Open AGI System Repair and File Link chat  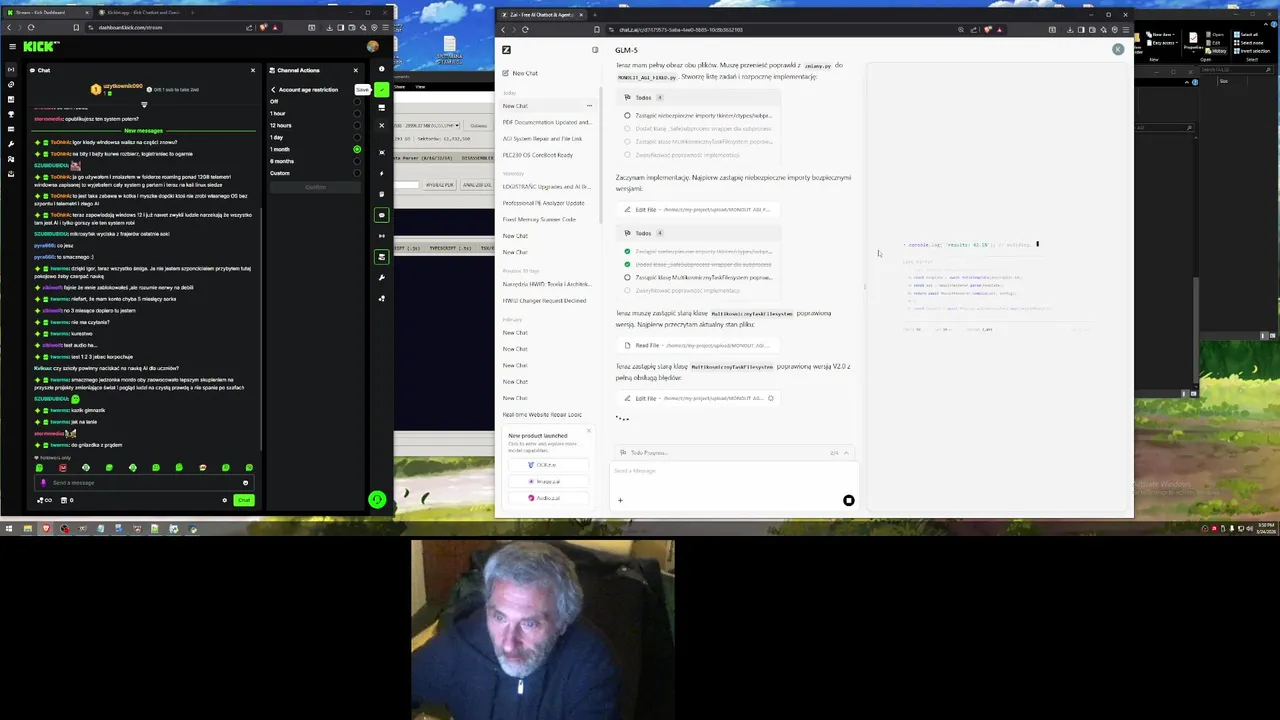(542, 138)
